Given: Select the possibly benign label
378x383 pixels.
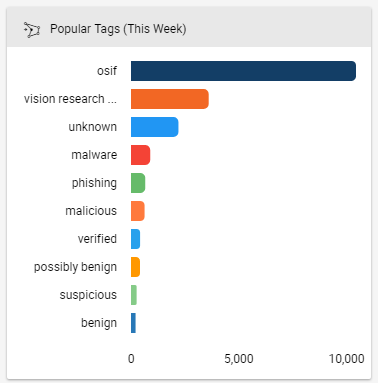Looking at the screenshot, I should (x=75, y=267).
